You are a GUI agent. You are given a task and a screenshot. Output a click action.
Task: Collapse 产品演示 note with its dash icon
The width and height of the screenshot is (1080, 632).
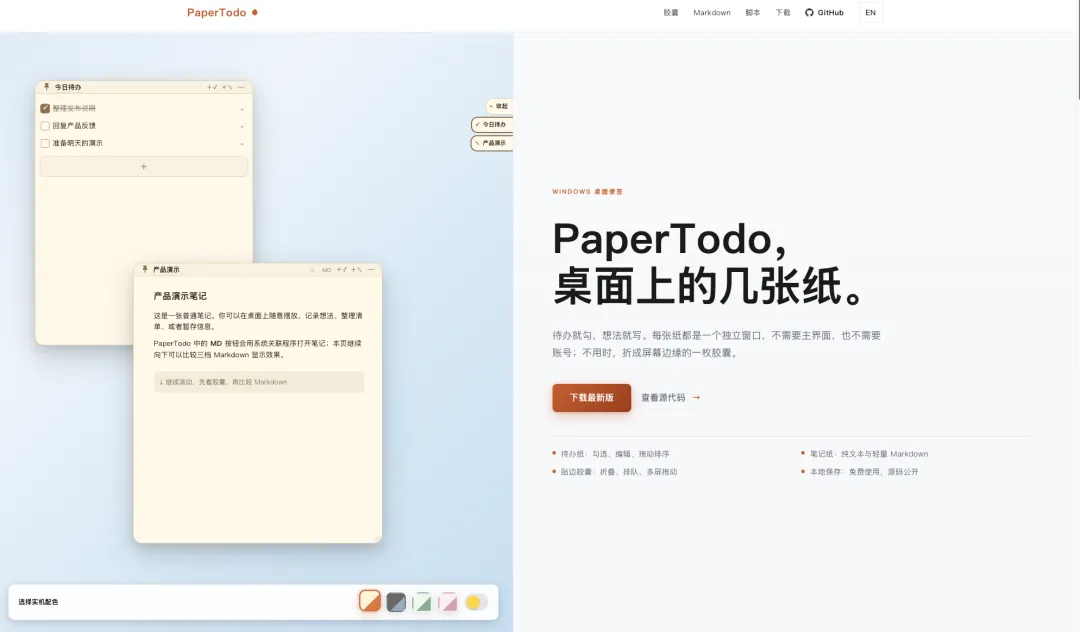(x=371, y=270)
